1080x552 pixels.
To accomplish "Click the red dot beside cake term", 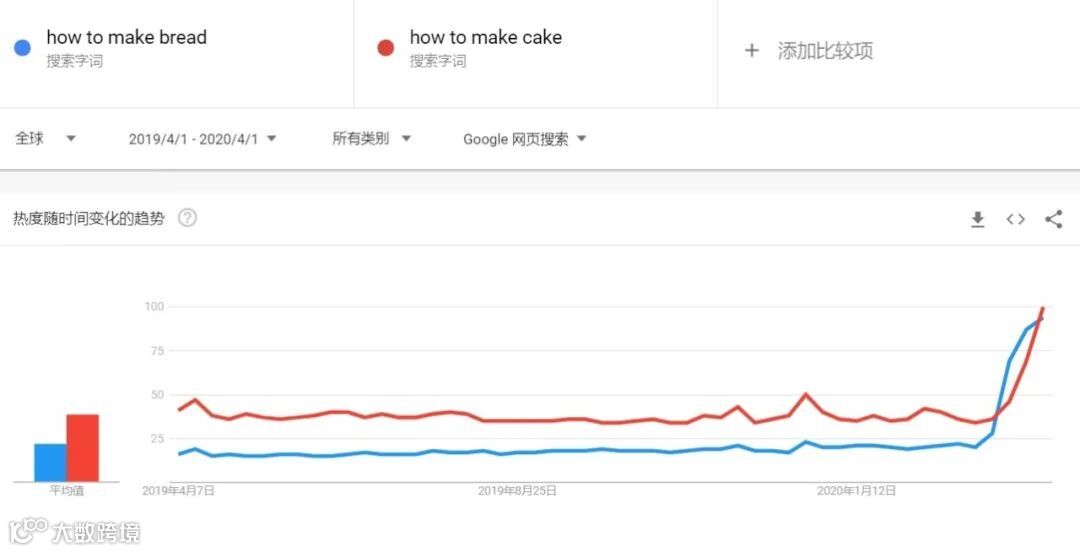I will pyautogui.click(x=385, y=48).
